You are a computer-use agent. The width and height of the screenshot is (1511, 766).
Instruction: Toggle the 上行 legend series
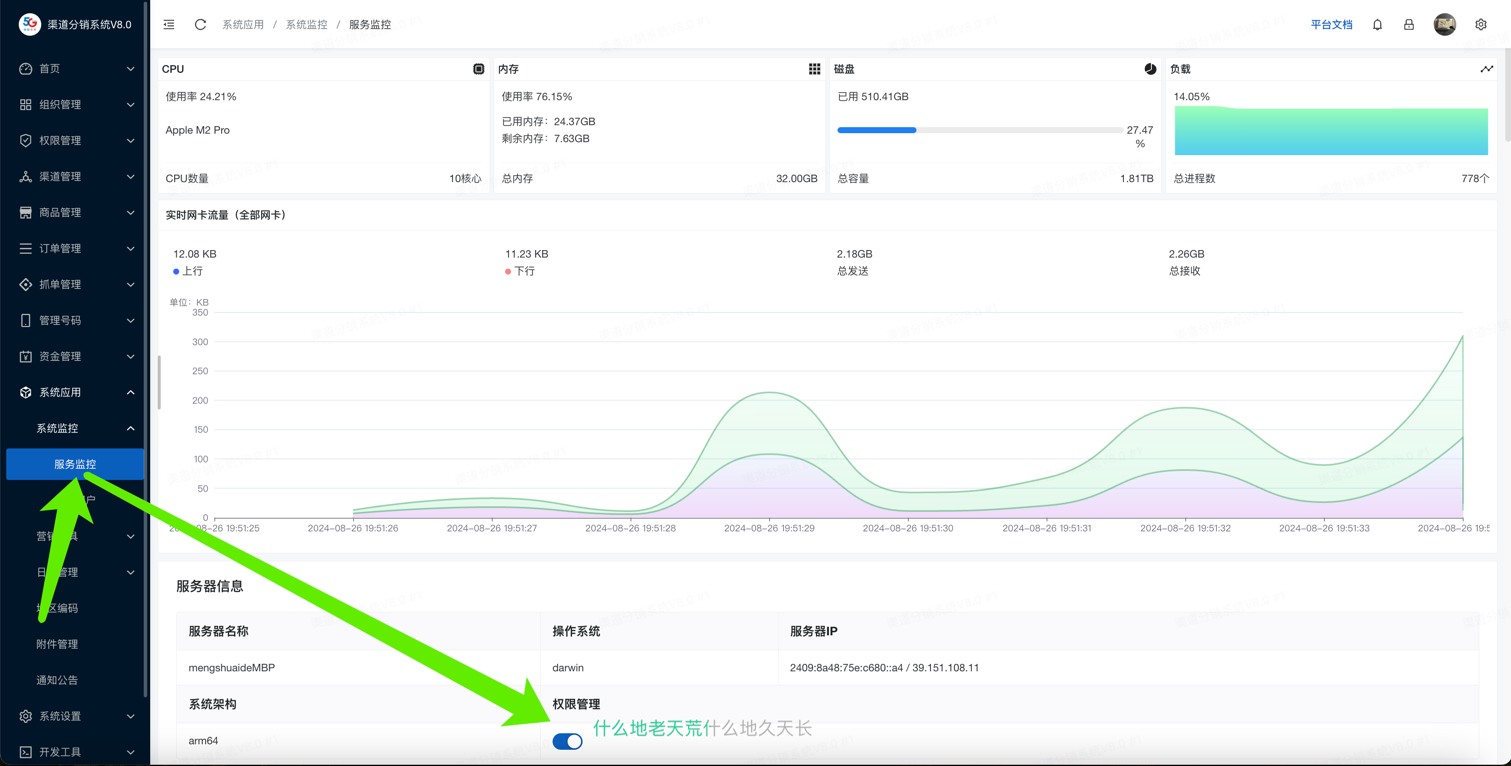pyautogui.click(x=188, y=271)
